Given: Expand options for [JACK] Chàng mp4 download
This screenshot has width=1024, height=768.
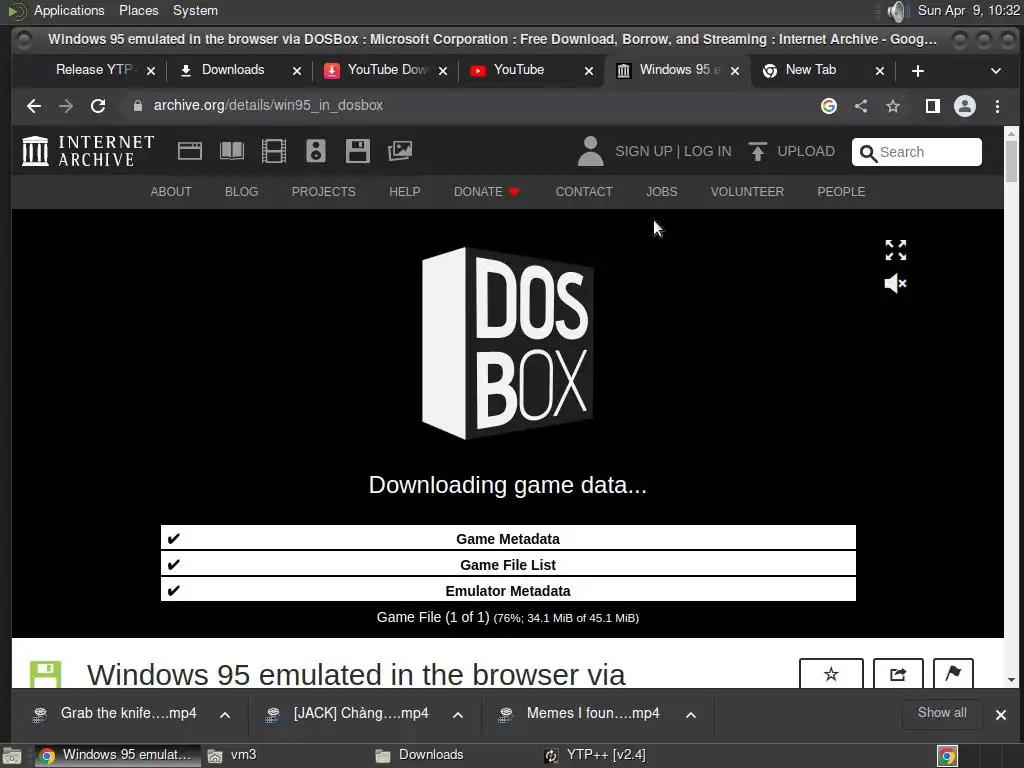Looking at the screenshot, I should (458, 714).
